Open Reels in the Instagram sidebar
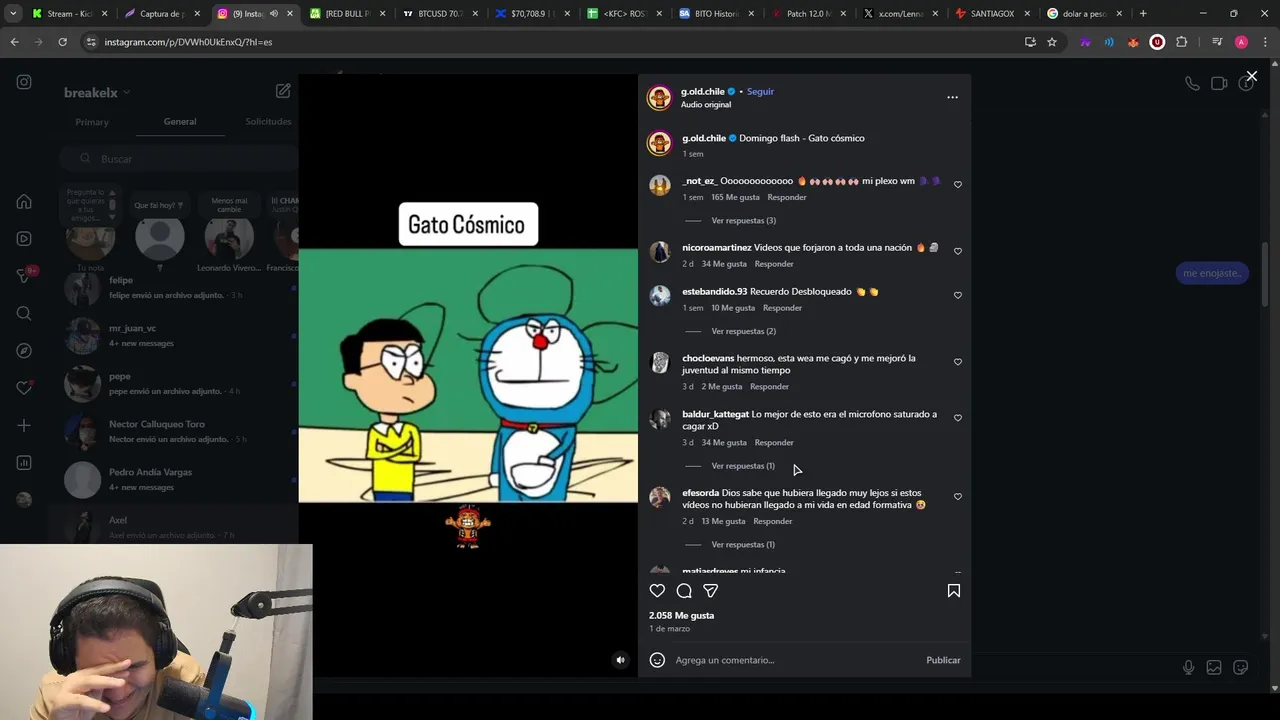Image resolution: width=1280 pixels, height=720 pixels. click(x=24, y=239)
